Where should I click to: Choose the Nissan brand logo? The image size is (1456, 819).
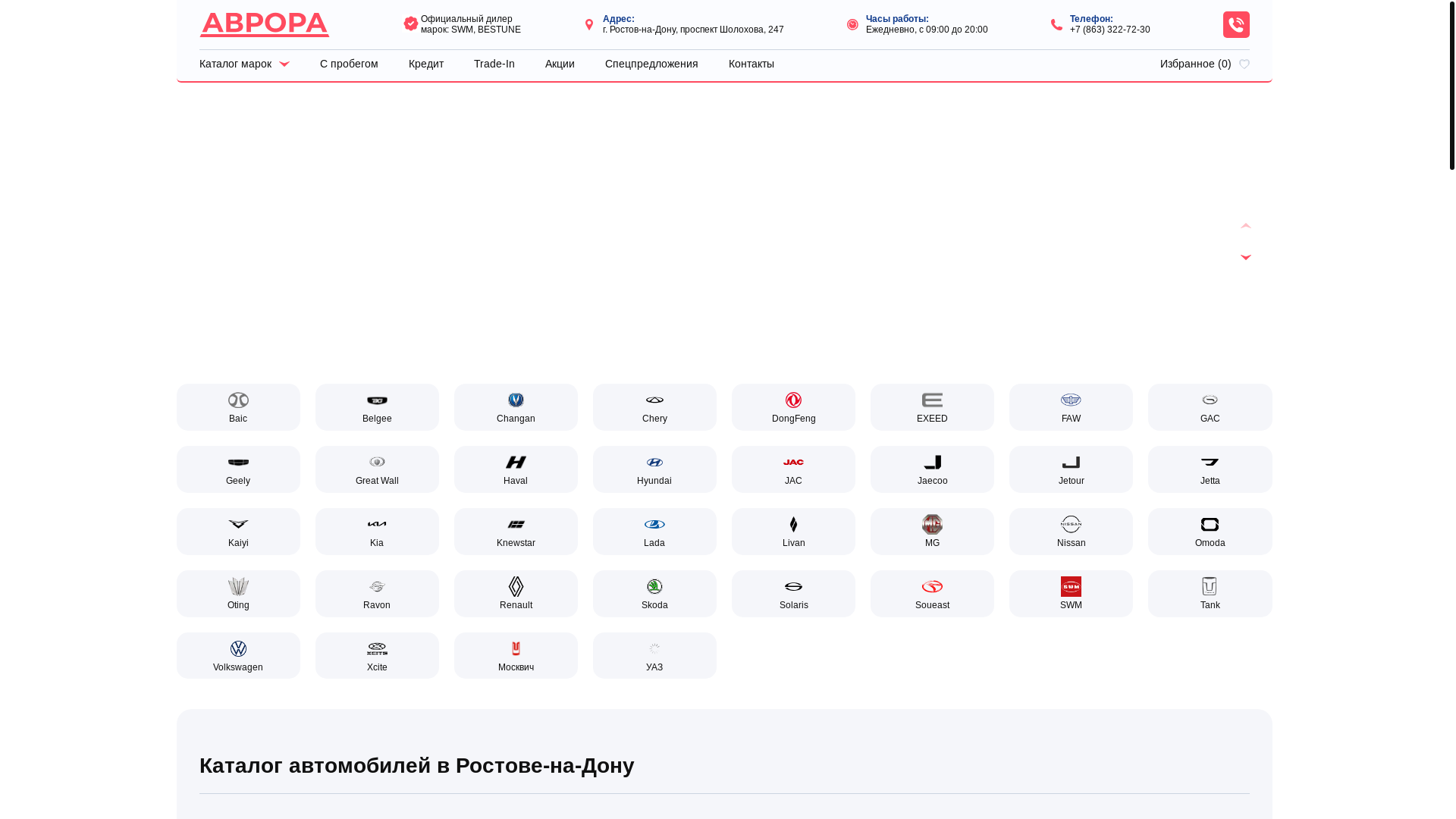(x=1071, y=524)
